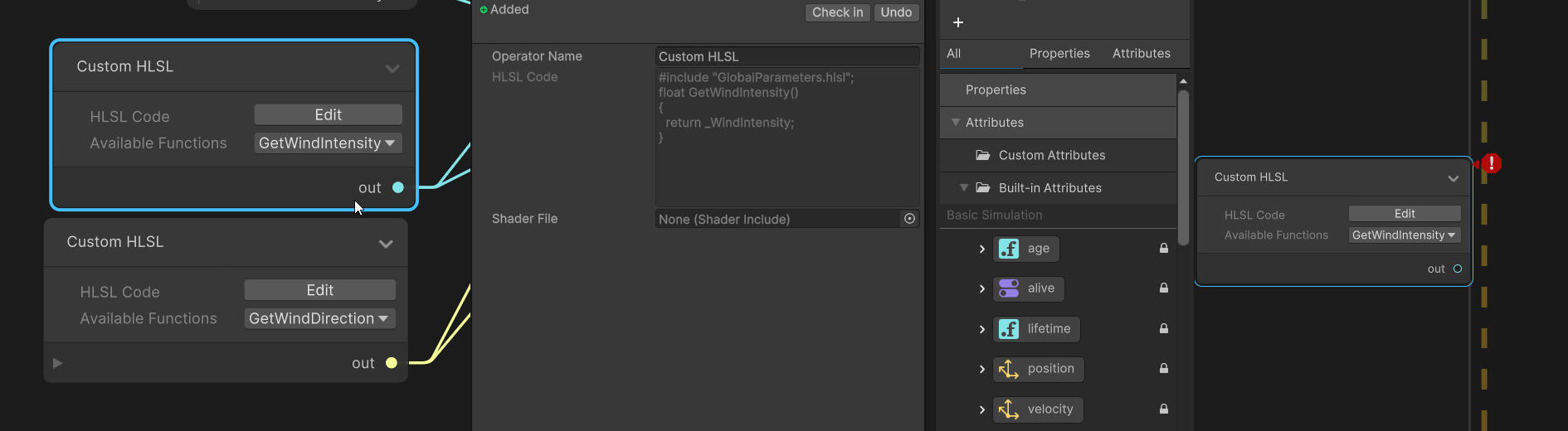Click the lifetime float attribute icon
Image resolution: width=1568 pixels, height=431 pixels.
click(1009, 329)
